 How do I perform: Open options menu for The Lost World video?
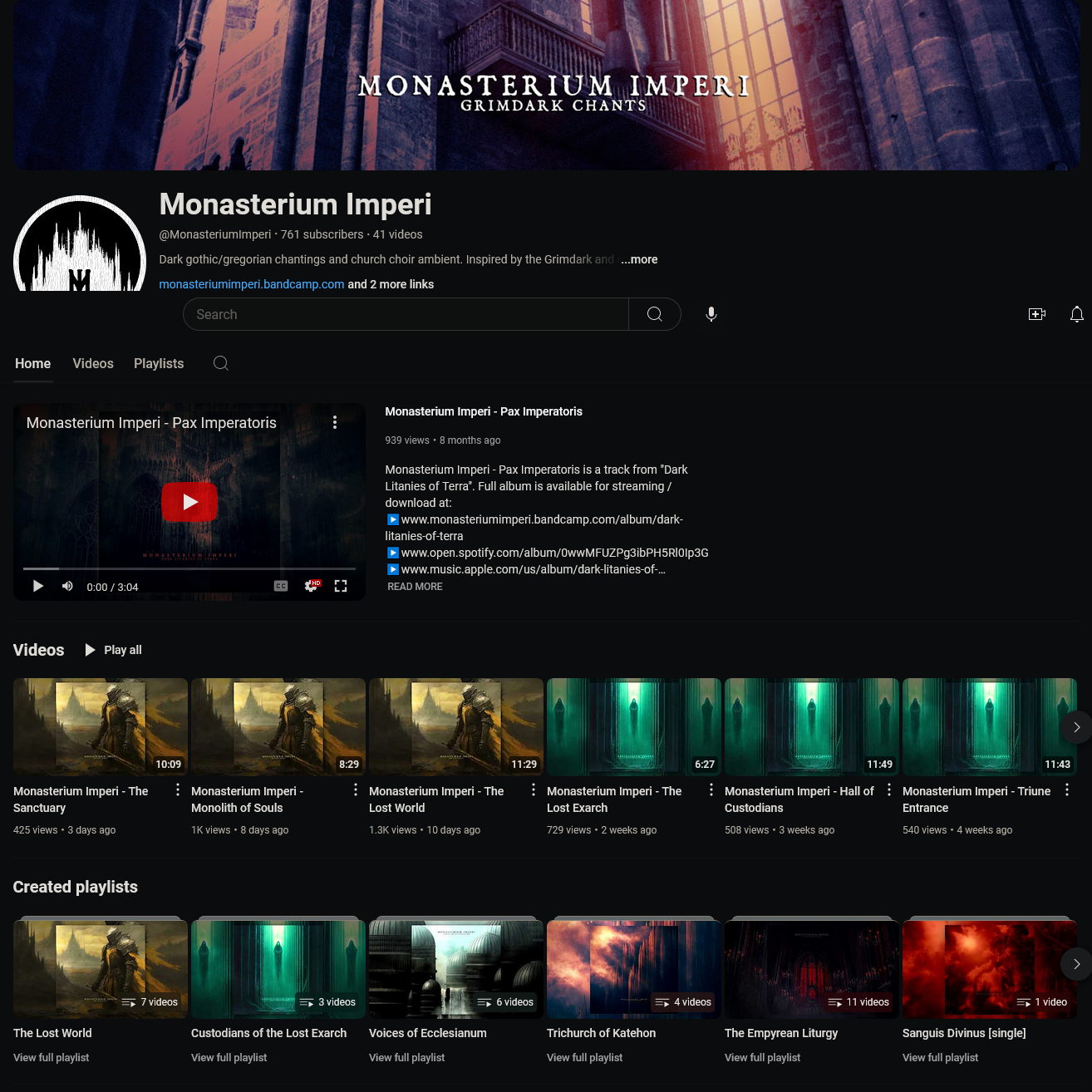pyautogui.click(x=534, y=789)
